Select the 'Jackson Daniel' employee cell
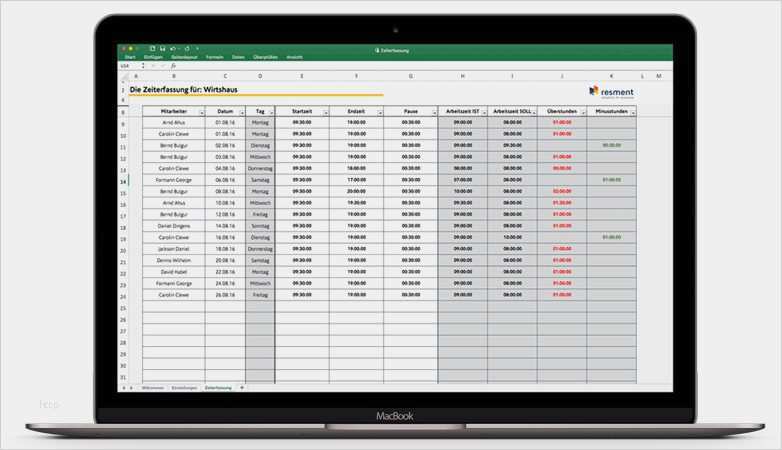Viewport: 782px width, 450px height. tap(174, 249)
